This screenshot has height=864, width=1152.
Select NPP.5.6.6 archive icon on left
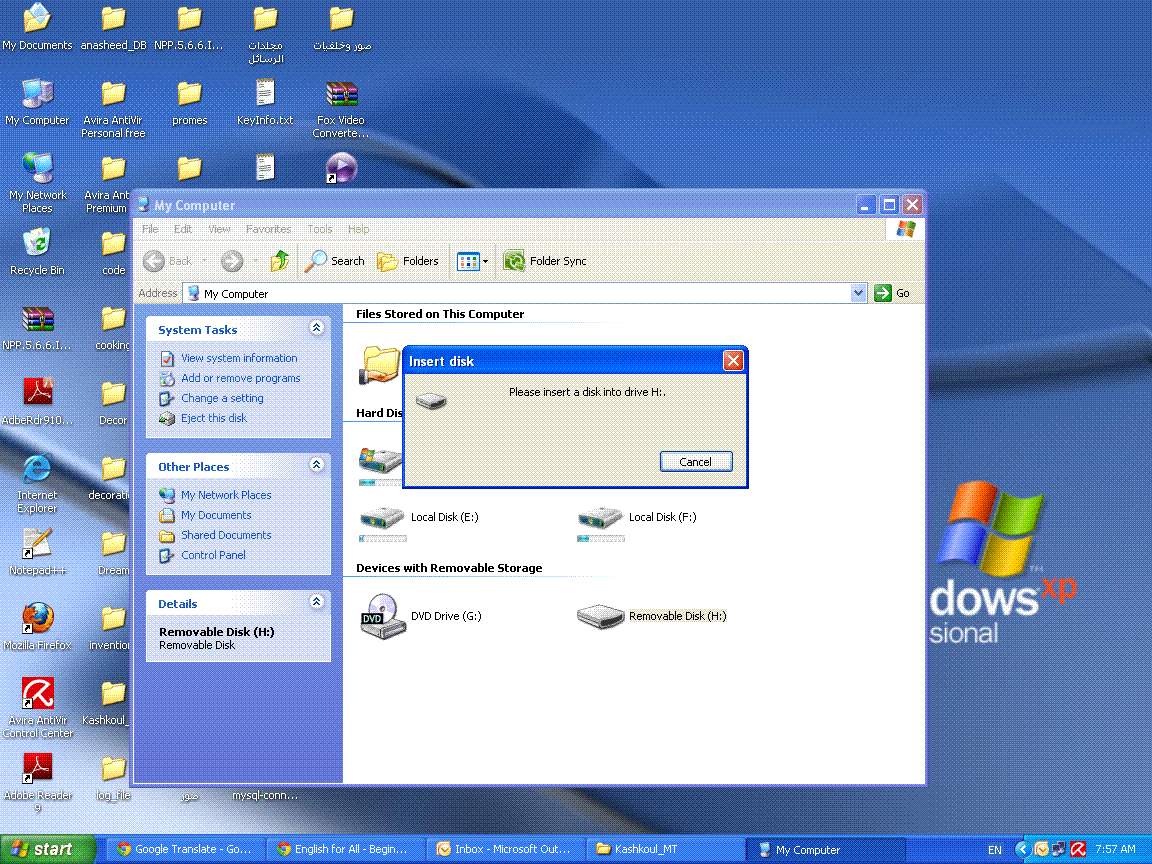(37, 327)
